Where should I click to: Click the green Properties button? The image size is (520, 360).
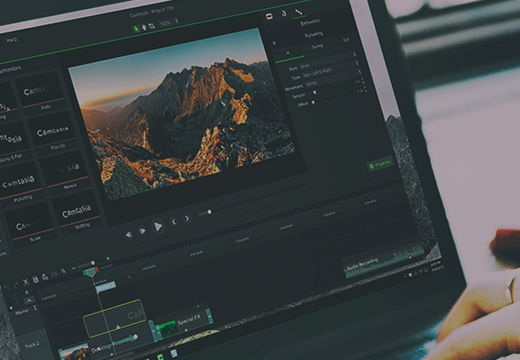point(380,164)
